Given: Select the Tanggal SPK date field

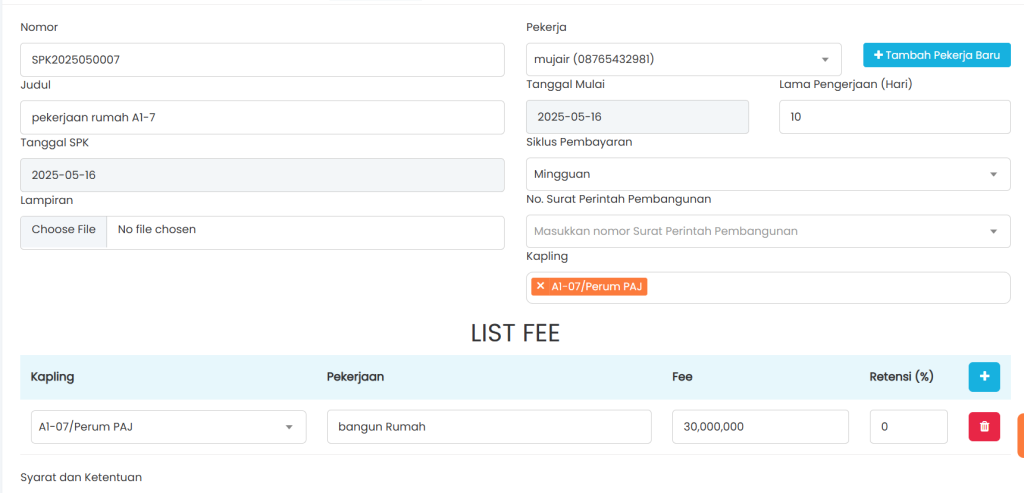Looking at the screenshot, I should 262,175.
